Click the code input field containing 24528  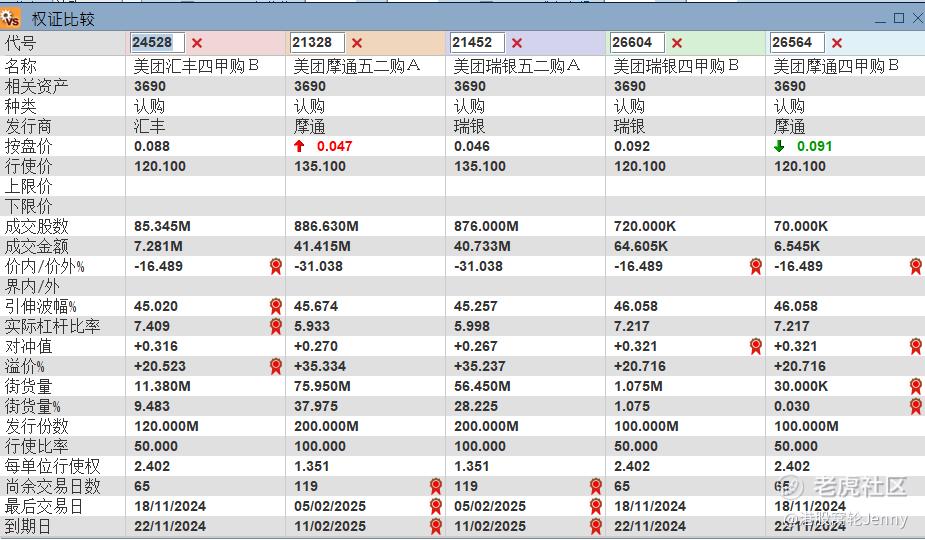(x=157, y=42)
